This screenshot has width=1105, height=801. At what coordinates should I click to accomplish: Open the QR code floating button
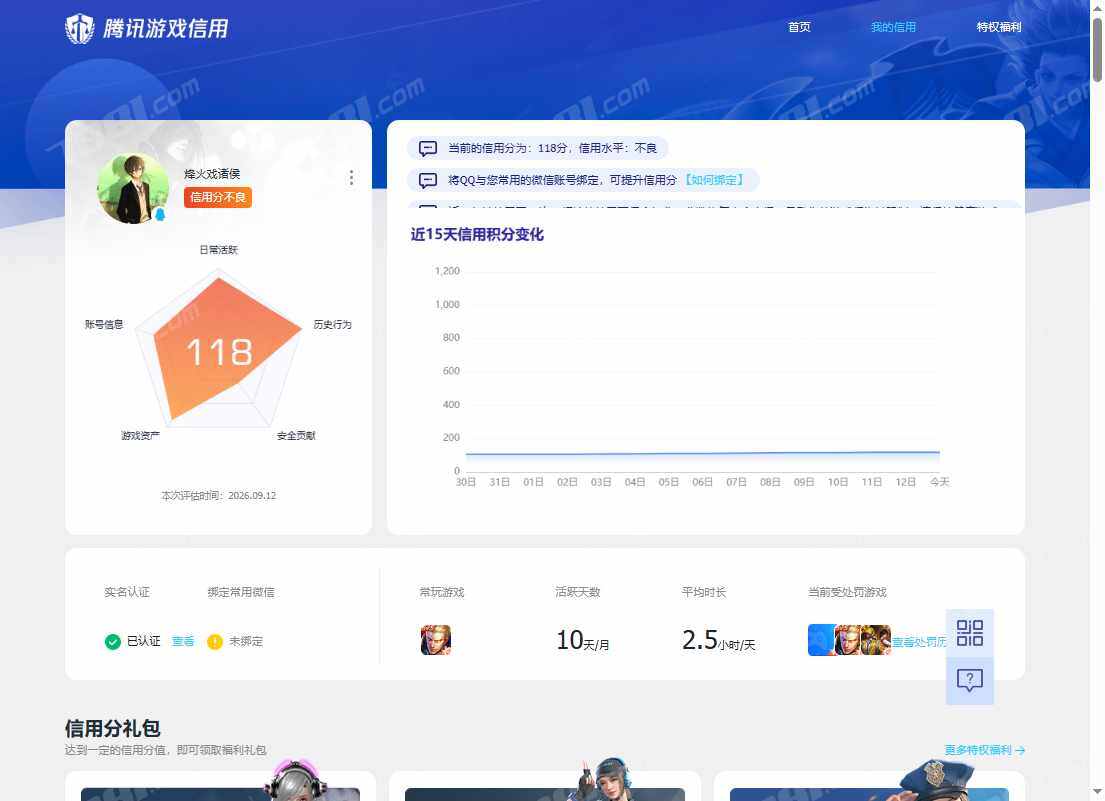click(x=970, y=633)
